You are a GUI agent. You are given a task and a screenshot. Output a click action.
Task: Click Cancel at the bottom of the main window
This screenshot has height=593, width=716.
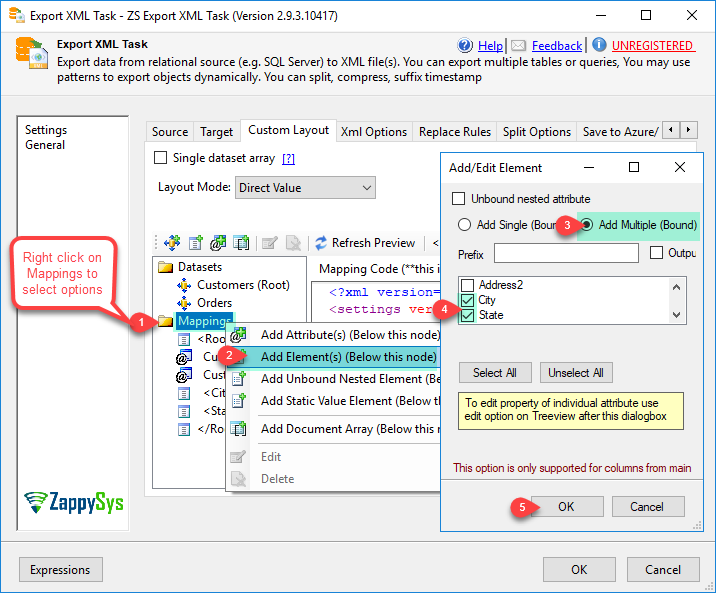[663, 570]
